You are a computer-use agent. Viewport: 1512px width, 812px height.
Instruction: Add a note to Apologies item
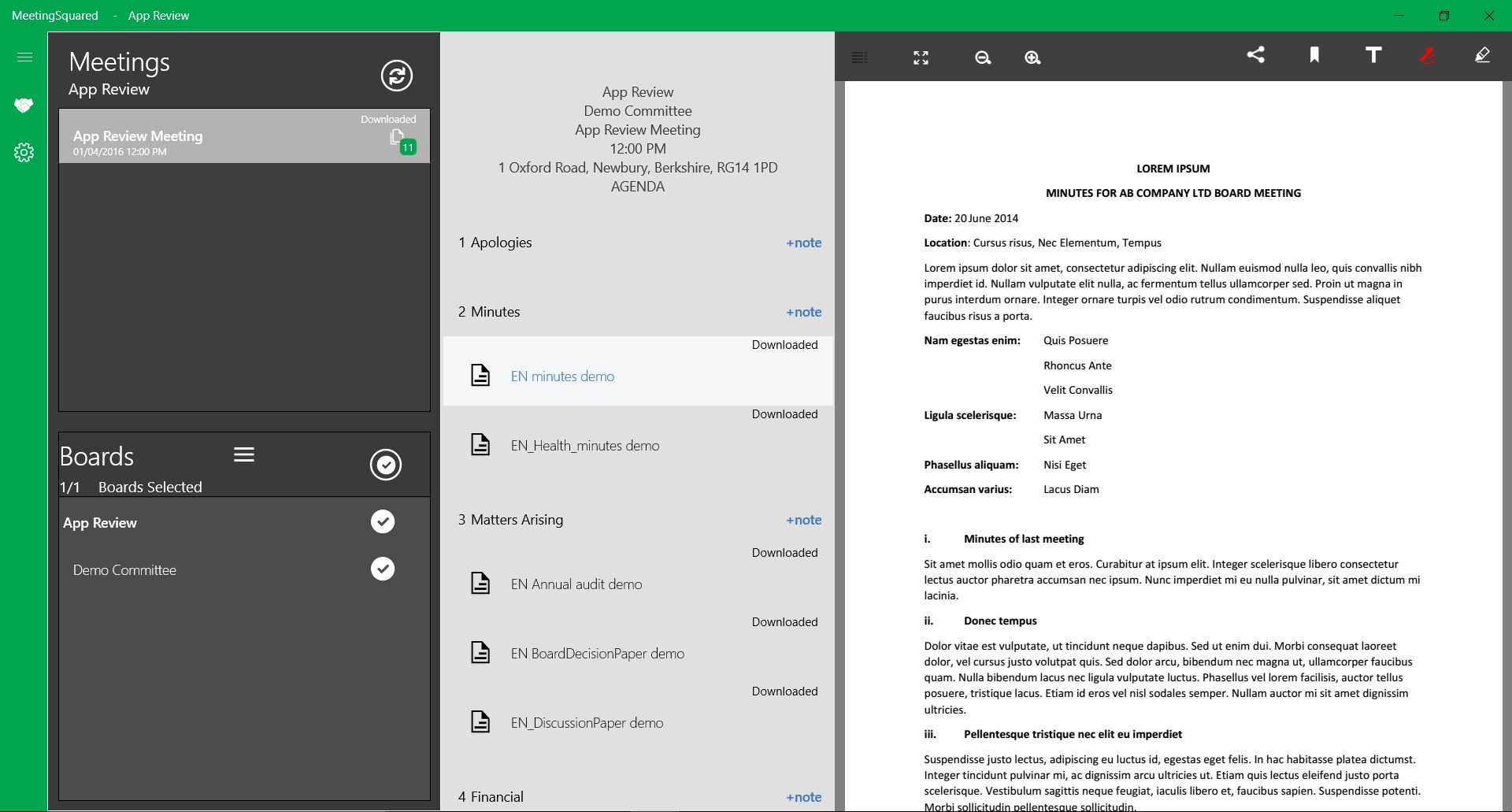click(803, 243)
